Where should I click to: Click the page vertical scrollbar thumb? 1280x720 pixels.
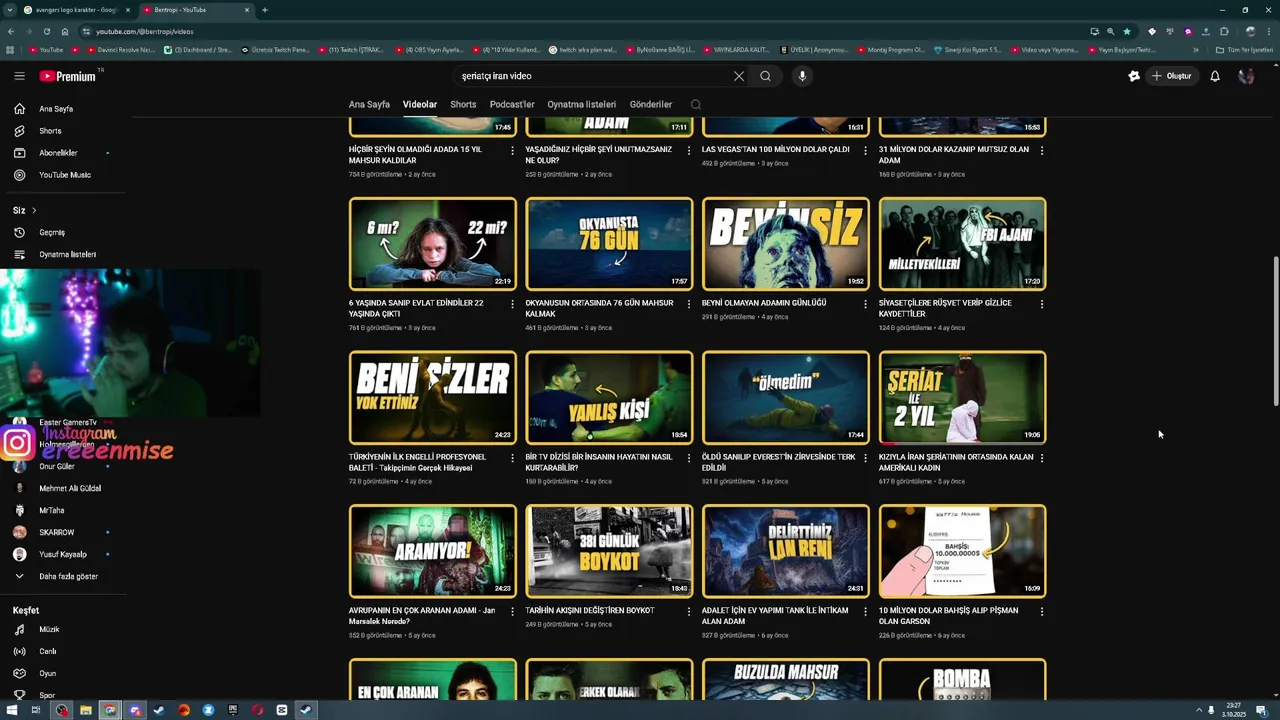pos(1275,332)
